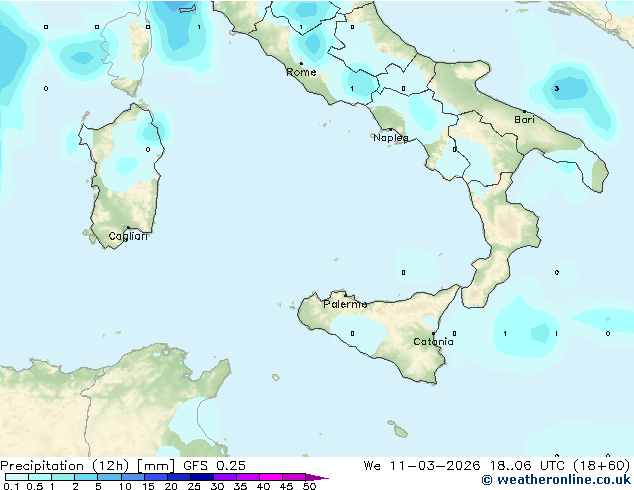Click the Naples city label
Screen dimensions: 634x490
[391, 138]
